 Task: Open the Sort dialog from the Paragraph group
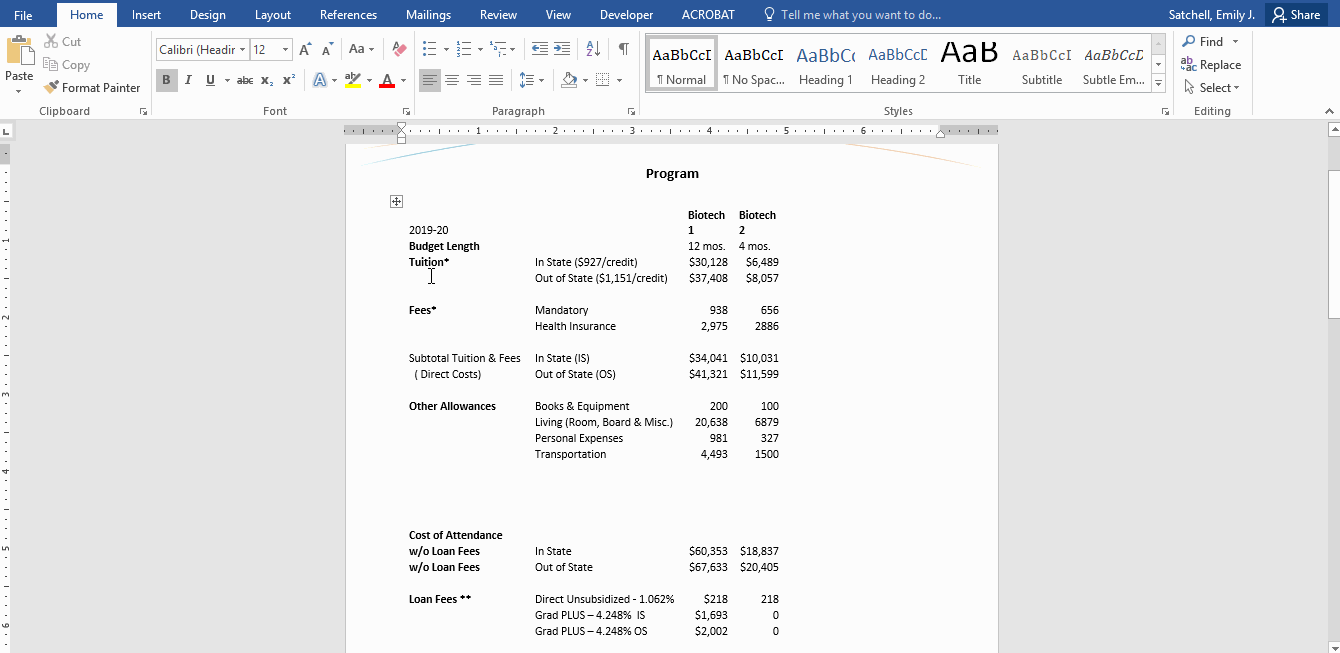(591, 48)
